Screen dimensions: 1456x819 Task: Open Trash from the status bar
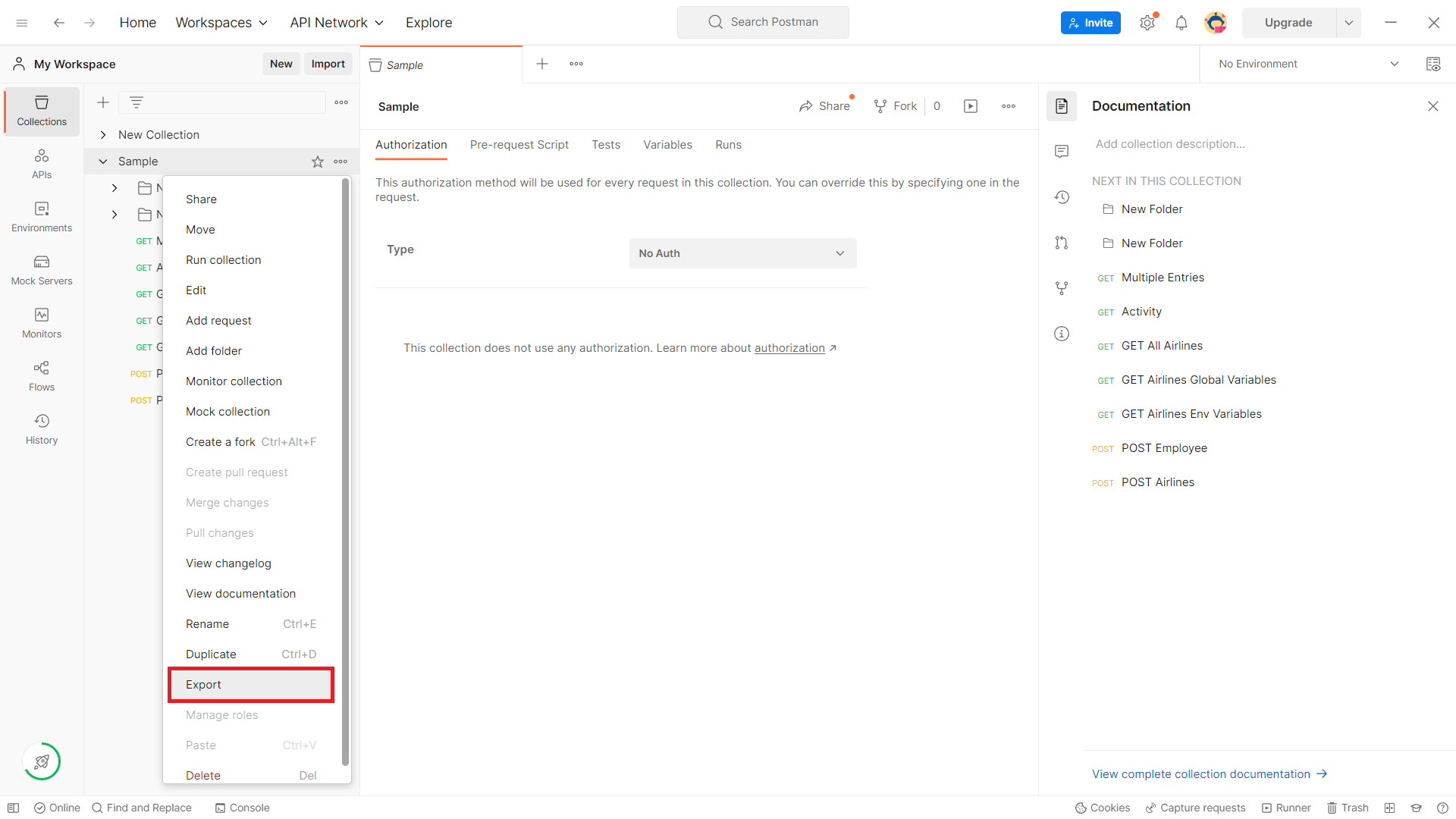point(1348,808)
